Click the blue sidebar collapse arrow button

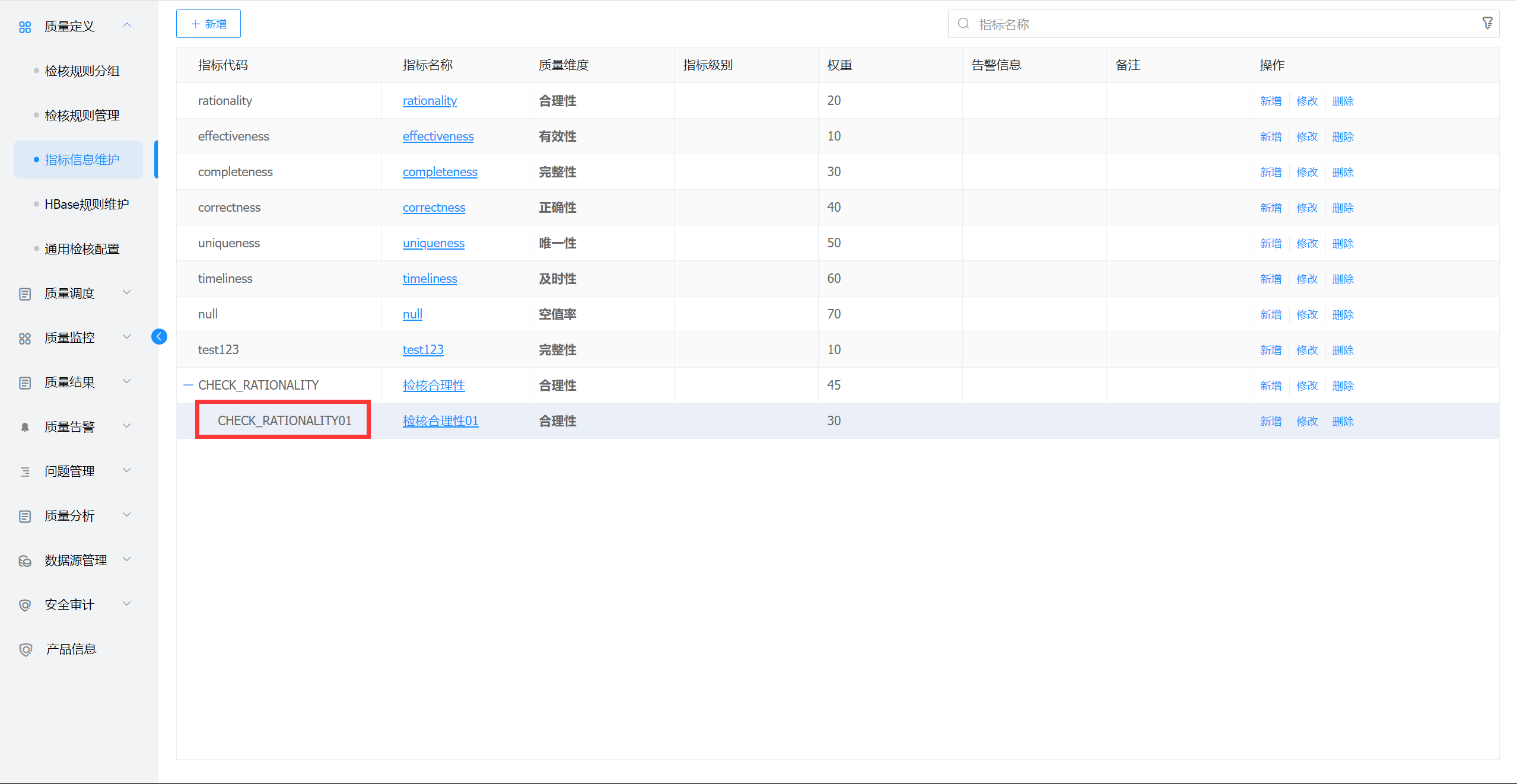coord(159,337)
